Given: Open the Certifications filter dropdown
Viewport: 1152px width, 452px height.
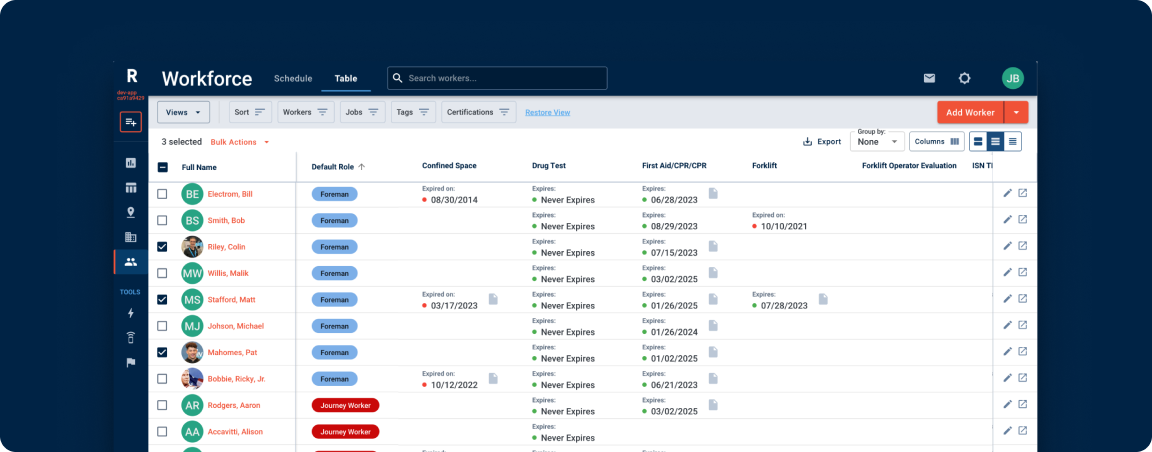Looking at the screenshot, I should pyautogui.click(x=478, y=112).
